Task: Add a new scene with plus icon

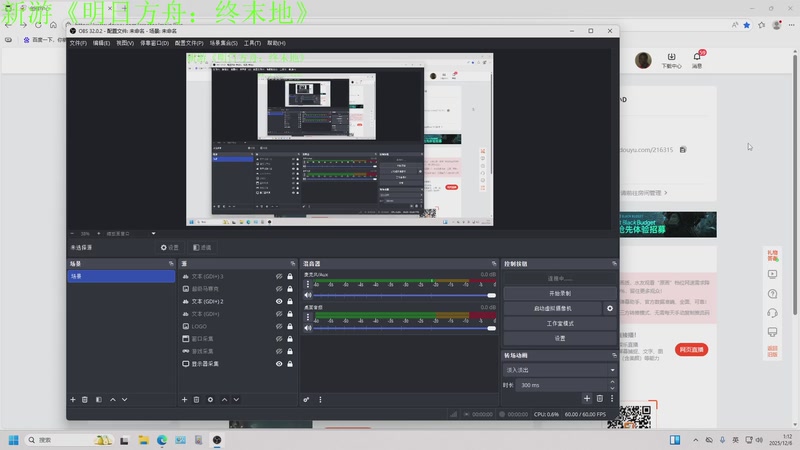Action: [73, 399]
